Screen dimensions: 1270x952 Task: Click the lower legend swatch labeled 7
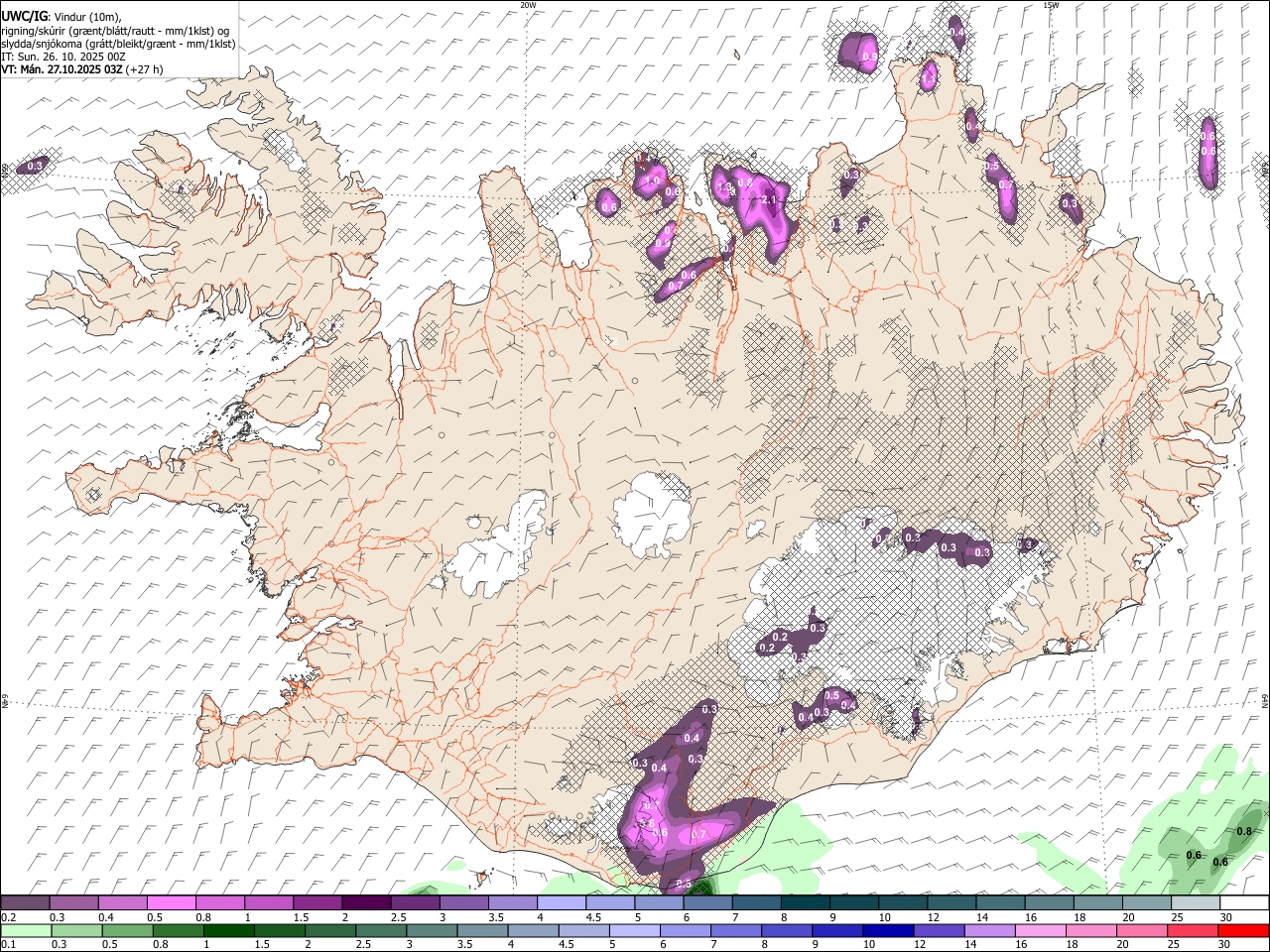[x=736, y=931]
